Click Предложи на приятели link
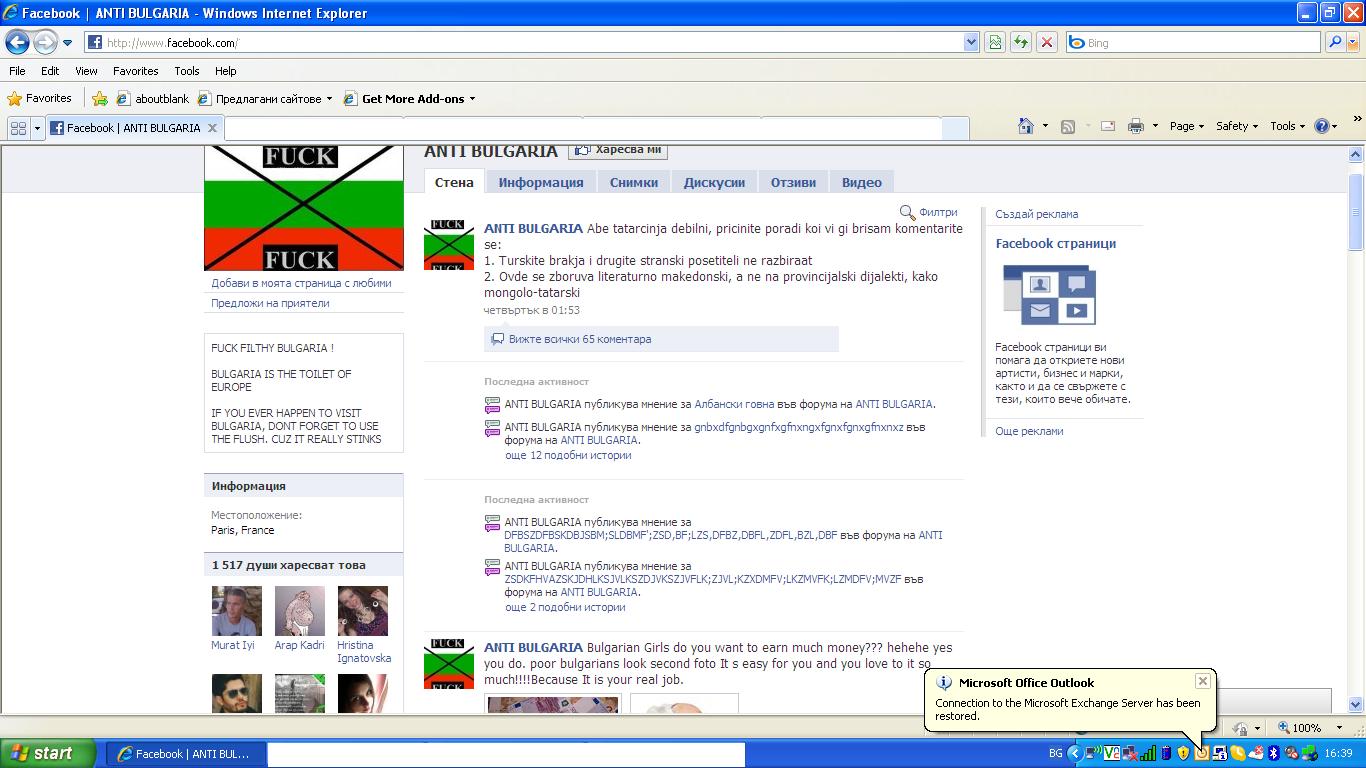Image resolution: width=1366 pixels, height=768 pixels. coord(270,303)
